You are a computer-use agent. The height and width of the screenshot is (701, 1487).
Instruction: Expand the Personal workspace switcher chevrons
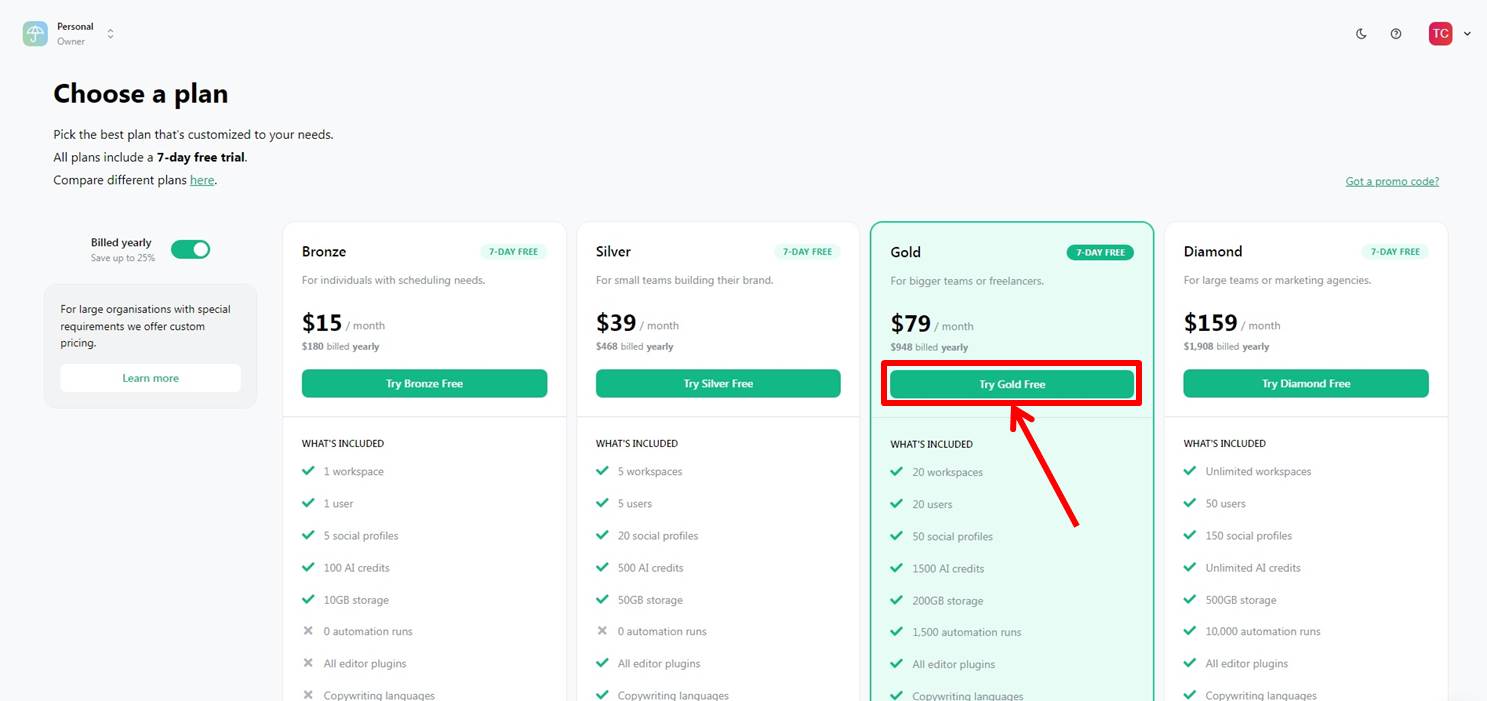[110, 34]
